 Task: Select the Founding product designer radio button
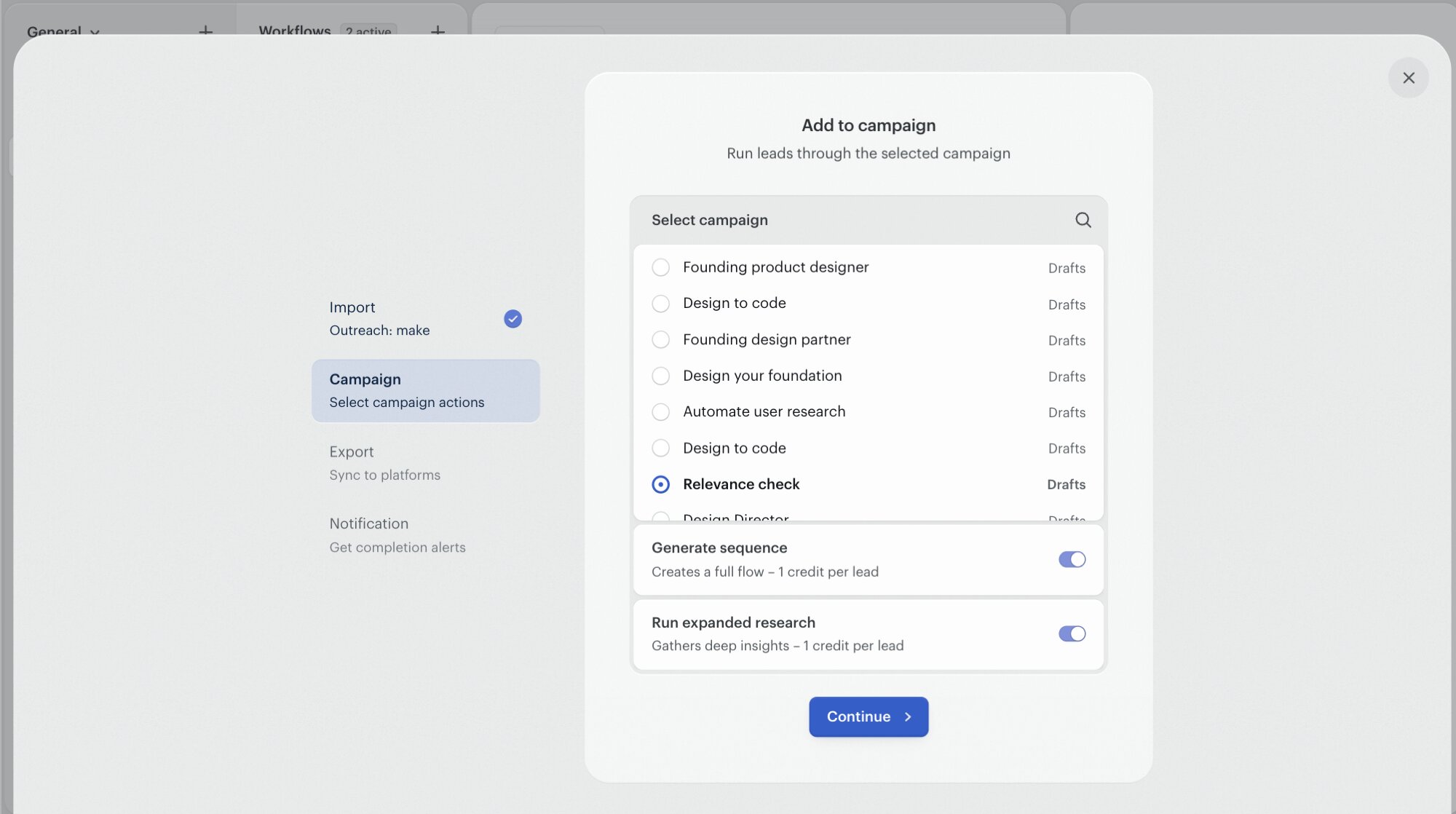(x=660, y=267)
